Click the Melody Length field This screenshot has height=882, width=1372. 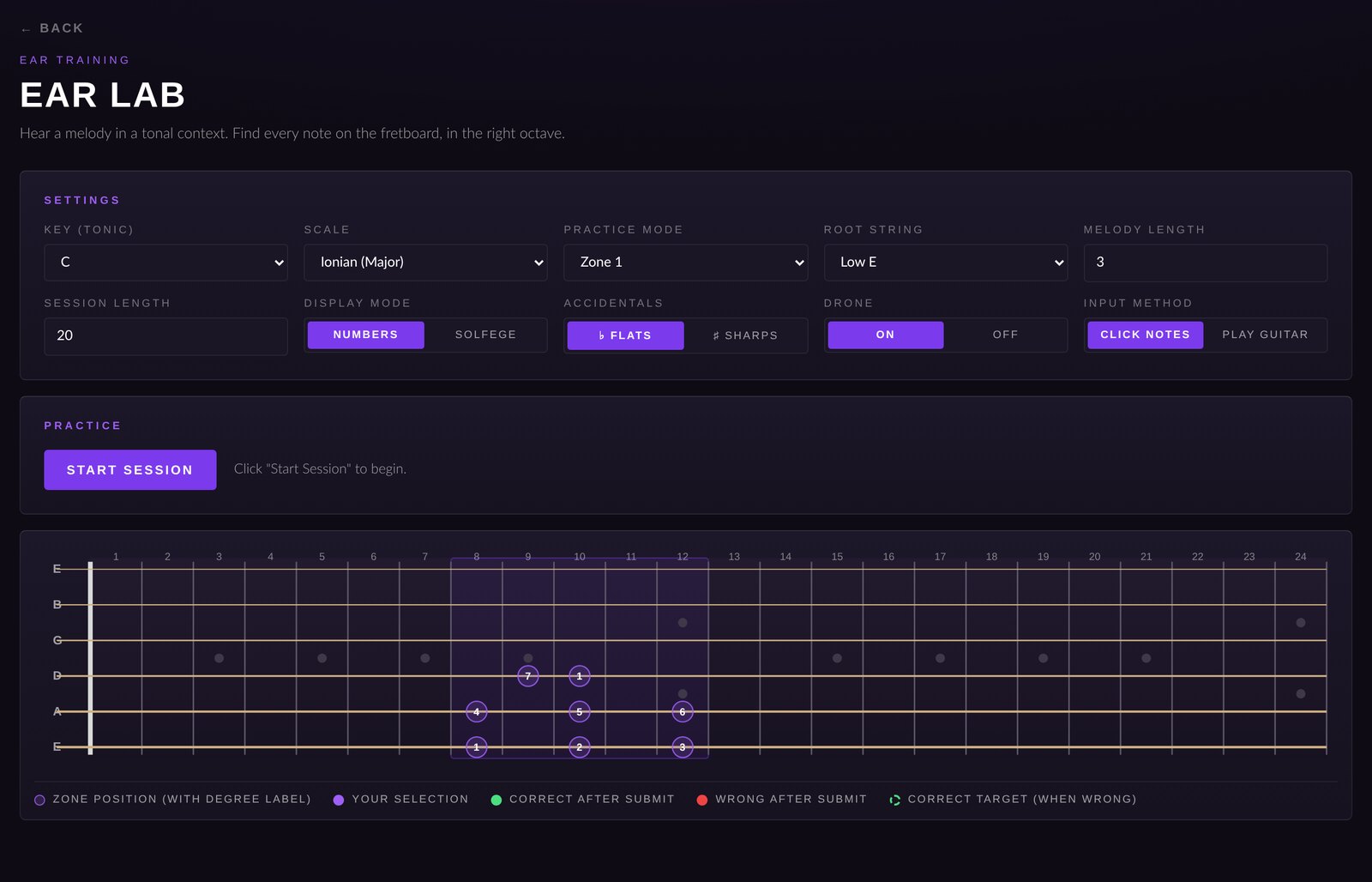(x=1206, y=263)
